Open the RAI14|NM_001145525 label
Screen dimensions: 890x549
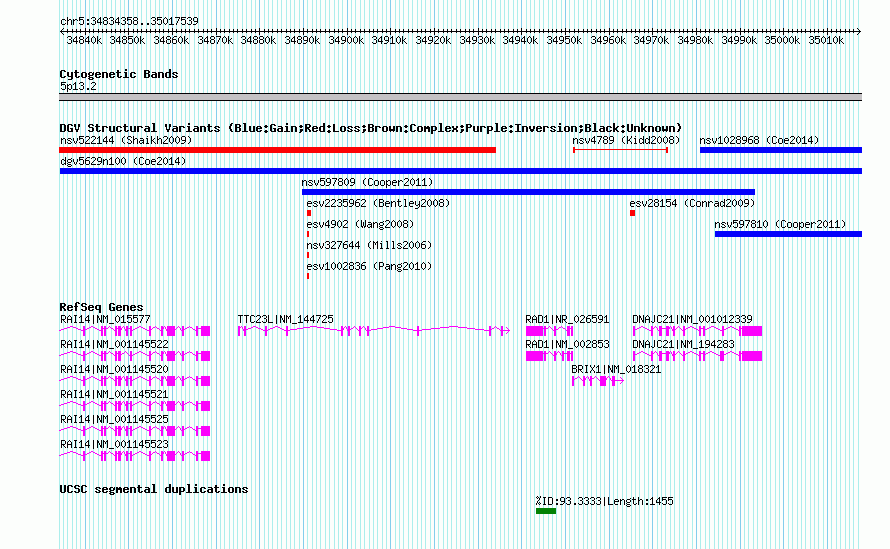pyautogui.click(x=114, y=420)
